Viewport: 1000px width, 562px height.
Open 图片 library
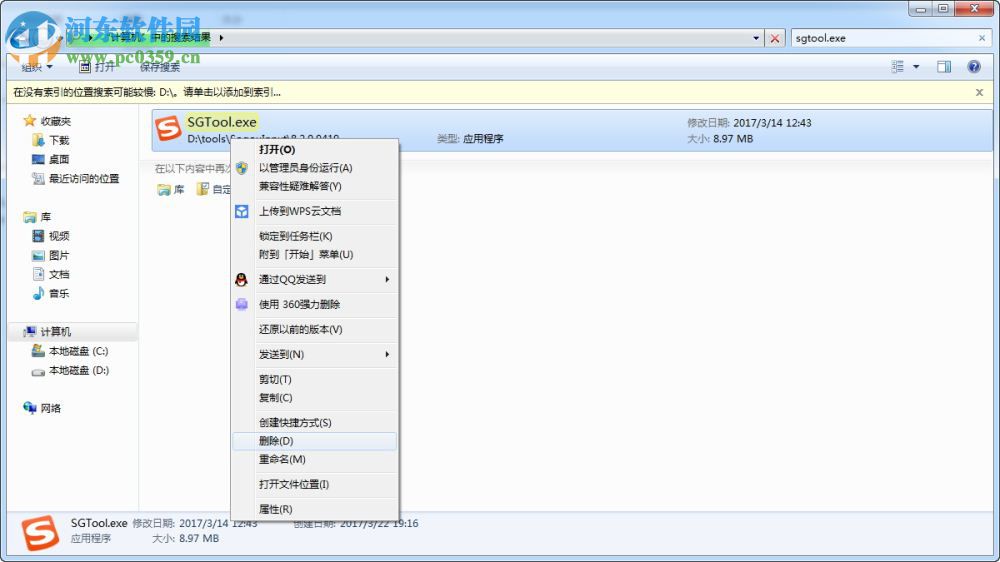point(59,255)
